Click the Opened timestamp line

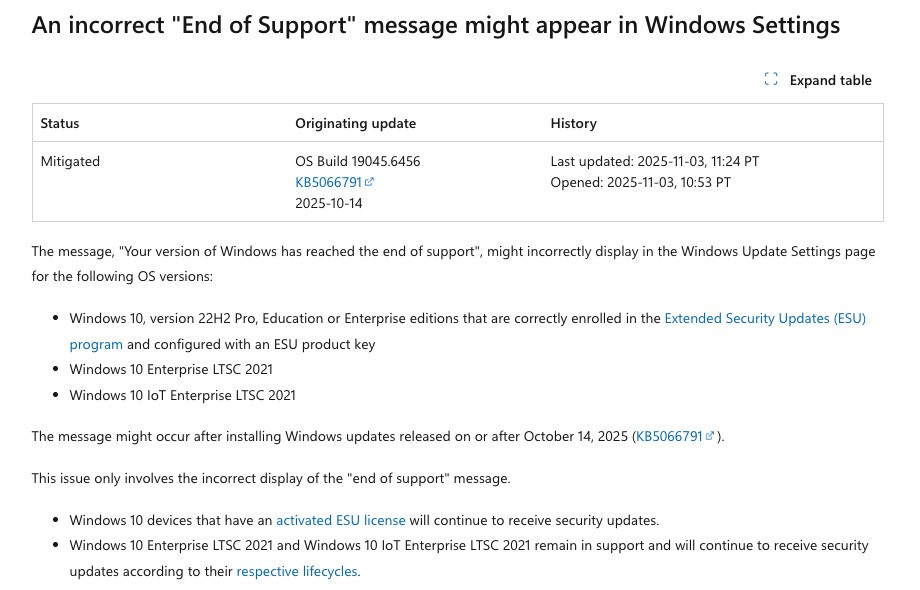[640, 182]
